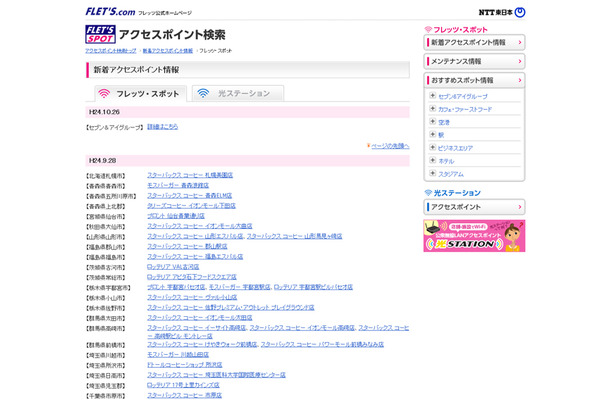
Task: Open the スターバックス コーヒー けやきウォーク前橋店 link
Action: pos(202,344)
